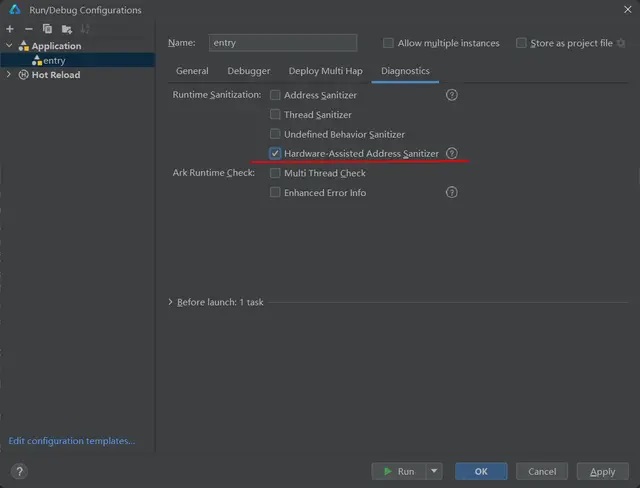640x488 pixels.
Task: Expand the Before launch section
Action: tap(171, 302)
